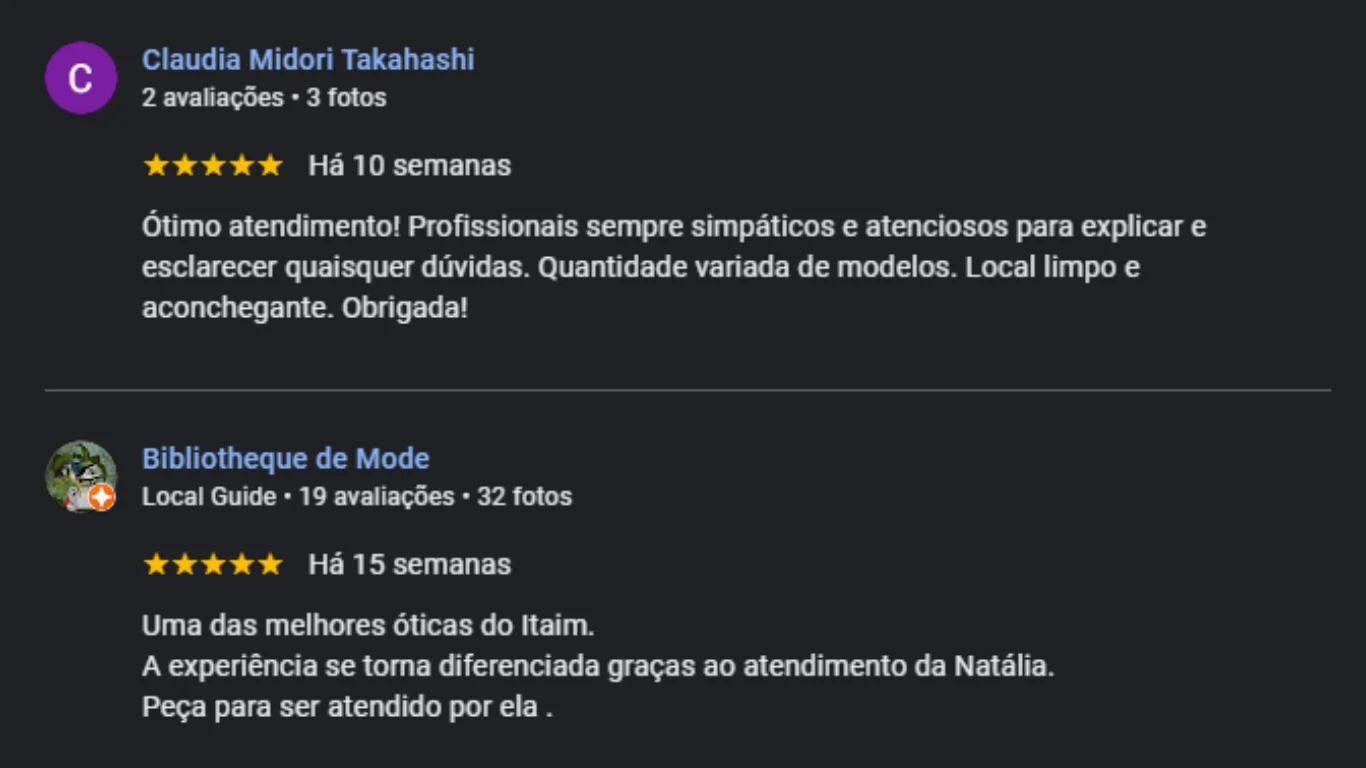Click the review line "Uma das melhores óticas do Itaim"
Screen dimensions: 1366x768
coord(368,627)
